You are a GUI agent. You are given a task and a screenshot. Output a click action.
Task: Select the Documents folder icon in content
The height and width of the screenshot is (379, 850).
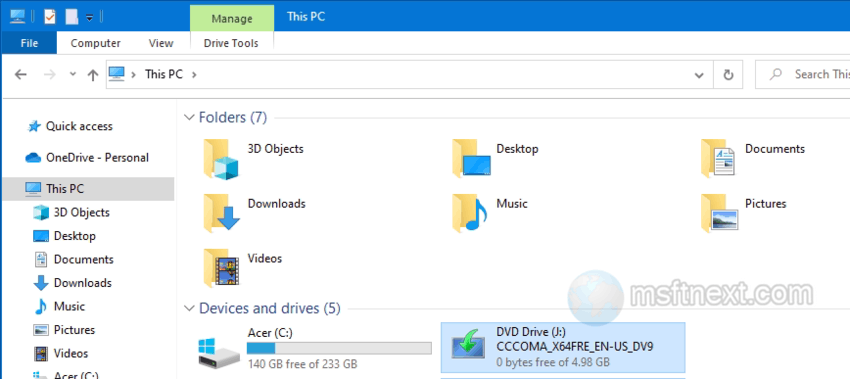718,158
